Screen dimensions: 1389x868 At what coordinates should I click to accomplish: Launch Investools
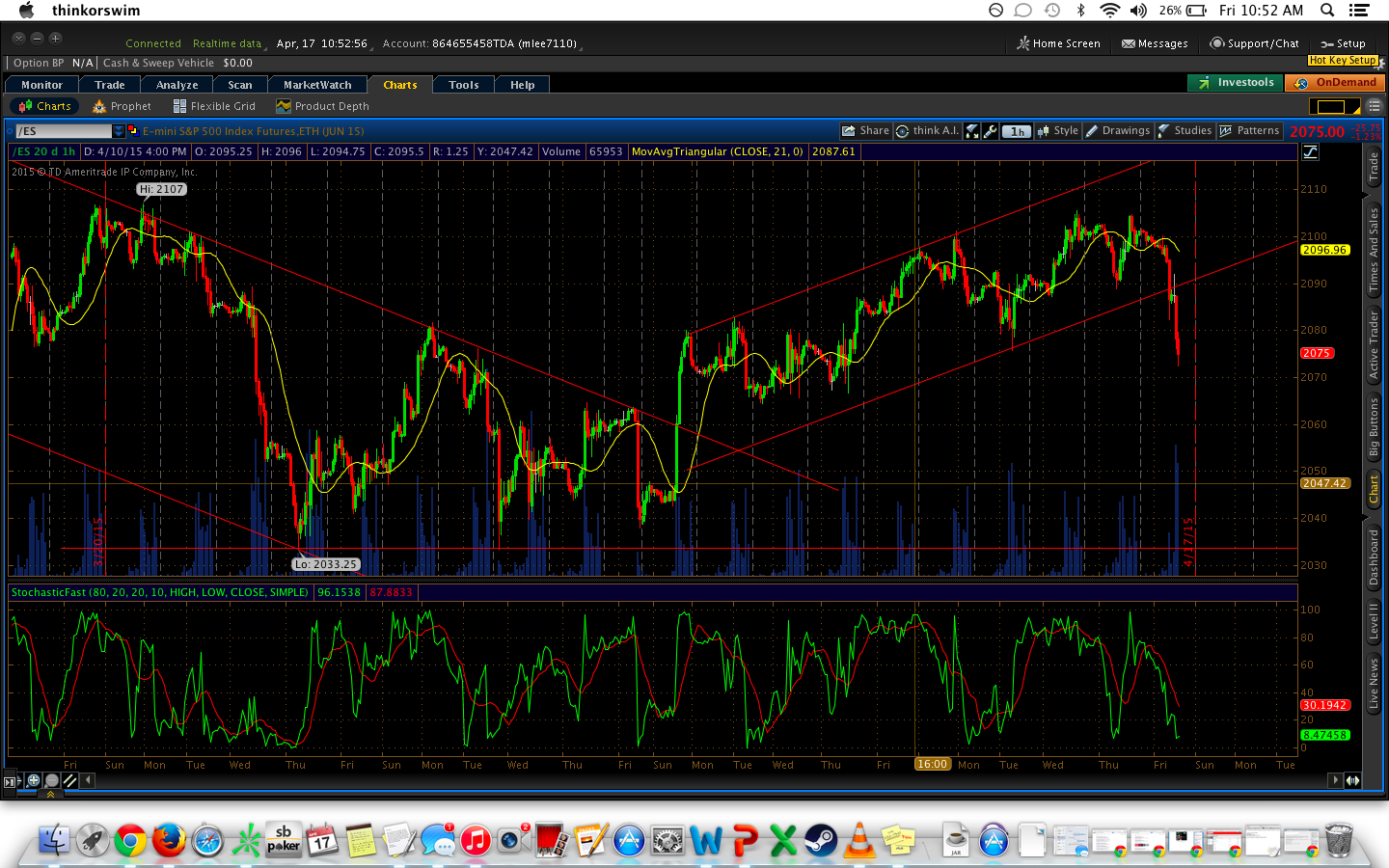(x=1236, y=83)
